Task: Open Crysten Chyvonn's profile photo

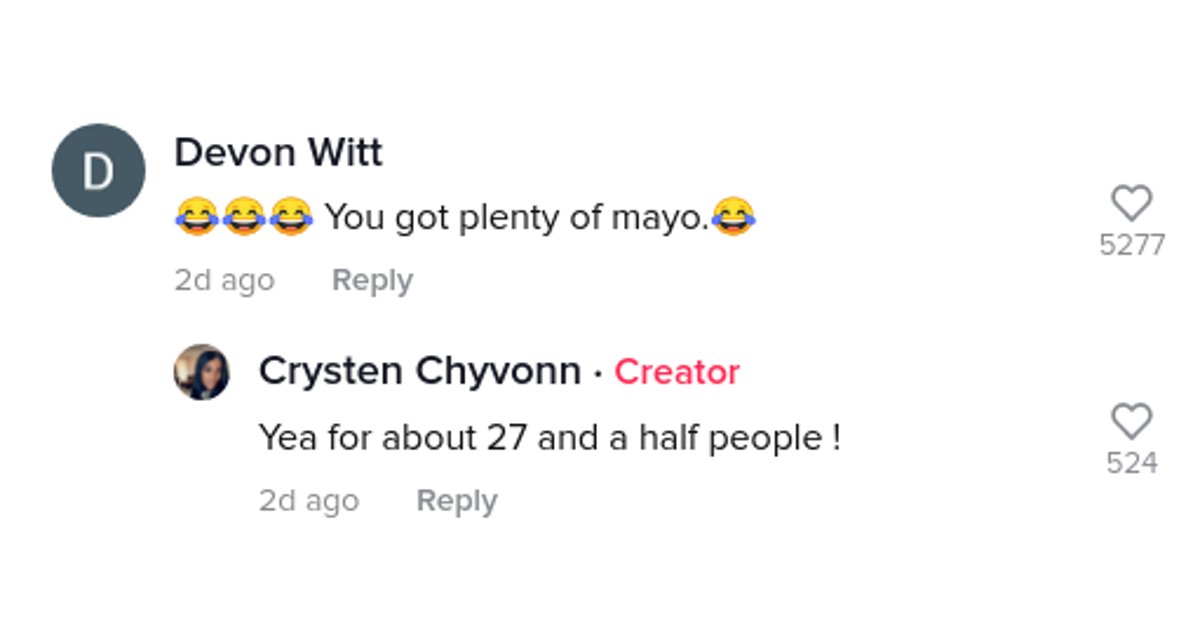Action: coord(202,372)
